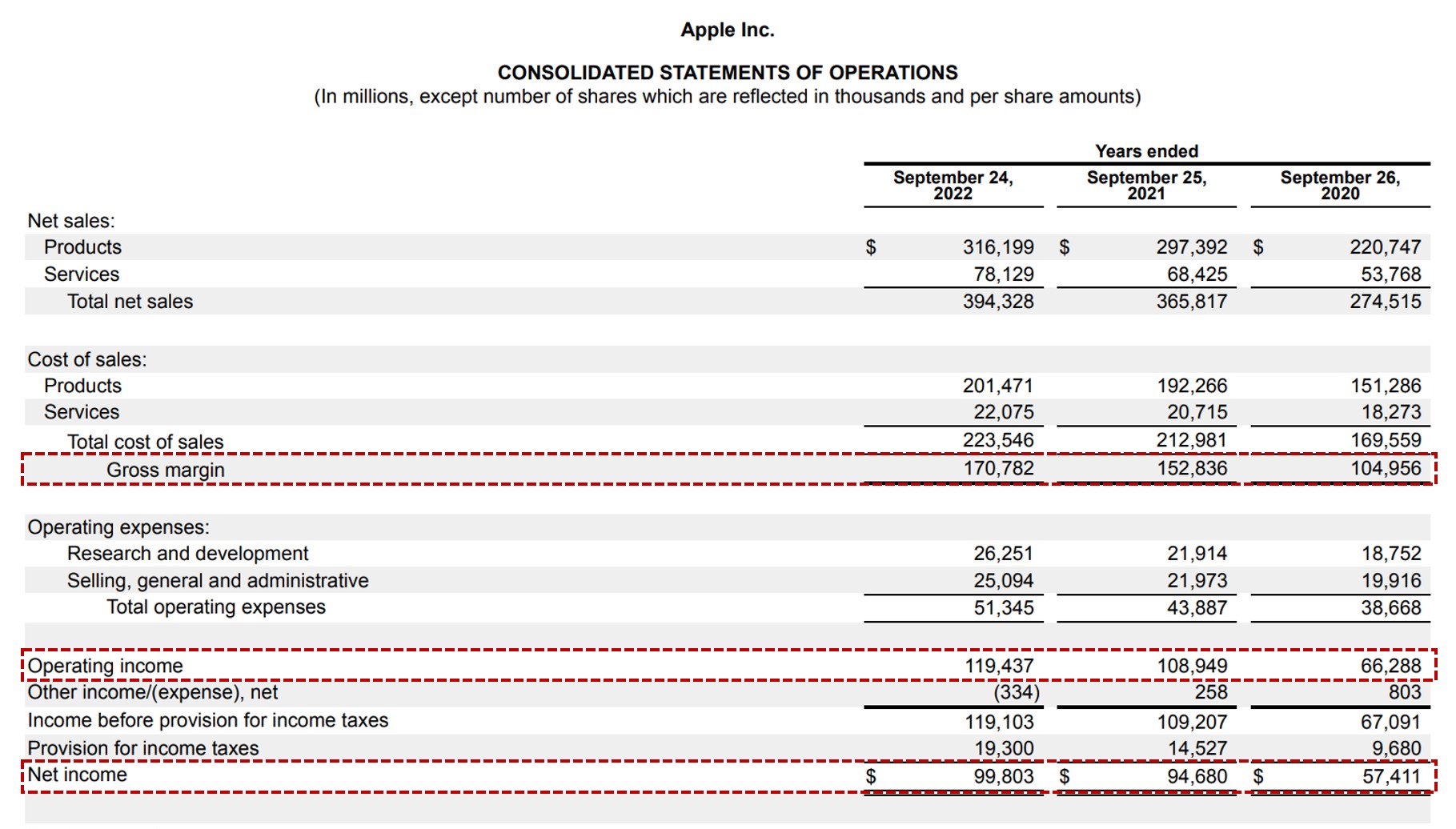Click the Products row under Net sales

[82, 247]
